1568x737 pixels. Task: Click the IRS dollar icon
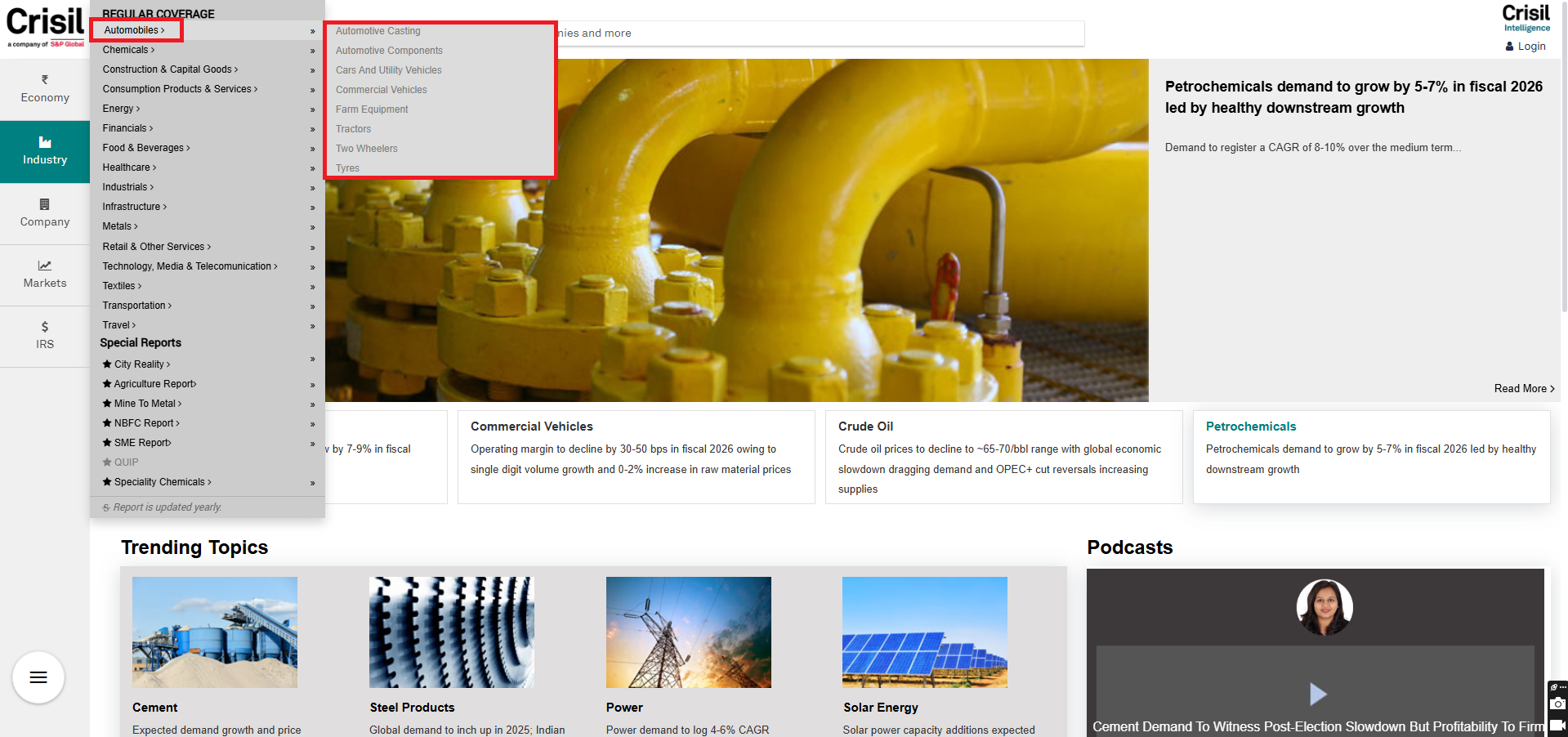[45, 327]
